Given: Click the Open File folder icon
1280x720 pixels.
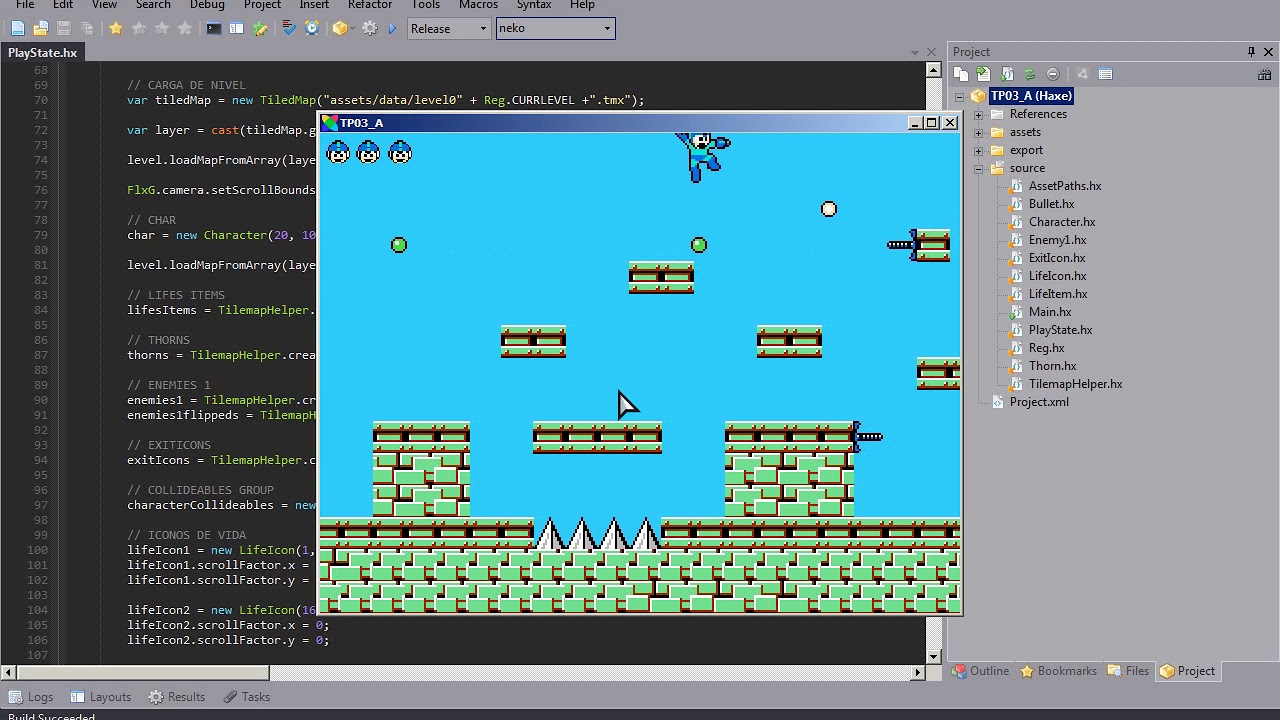Looking at the screenshot, I should (41, 29).
